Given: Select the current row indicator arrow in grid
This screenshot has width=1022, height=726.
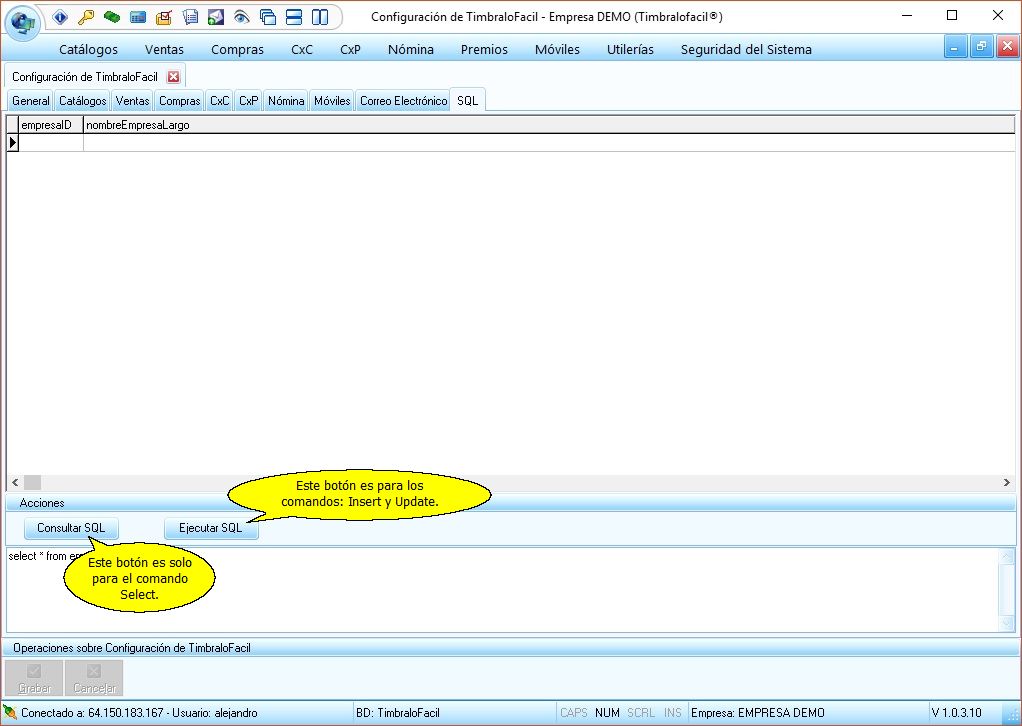Looking at the screenshot, I should (x=13, y=143).
